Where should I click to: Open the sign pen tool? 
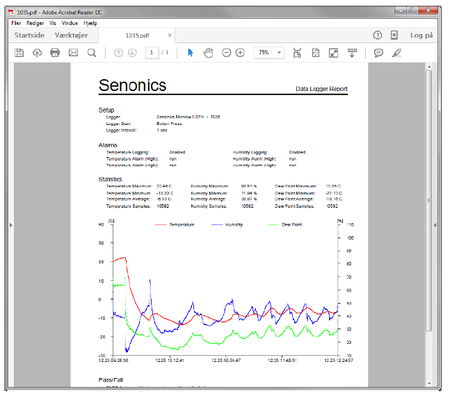coord(397,53)
